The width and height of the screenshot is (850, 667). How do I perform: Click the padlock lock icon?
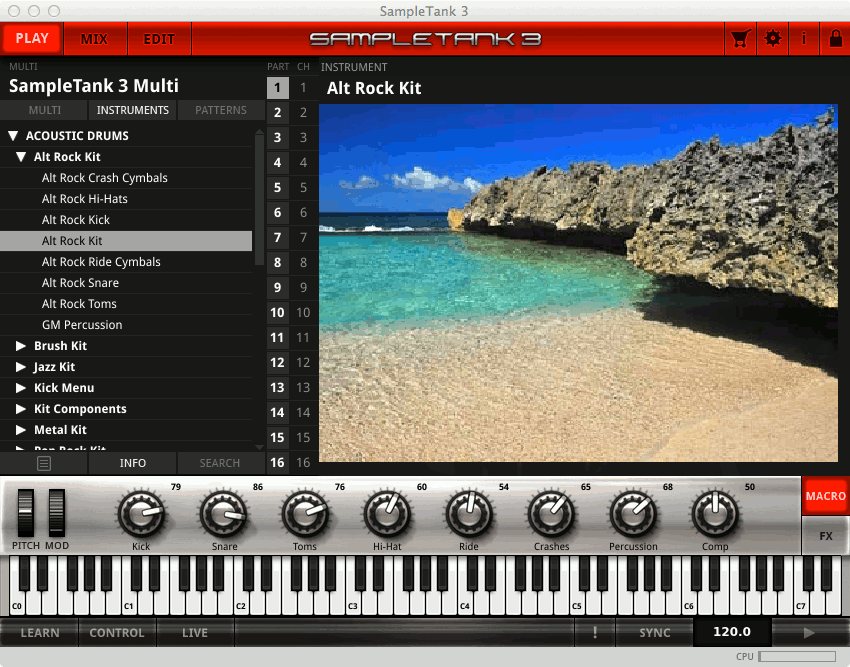[x=835, y=39]
